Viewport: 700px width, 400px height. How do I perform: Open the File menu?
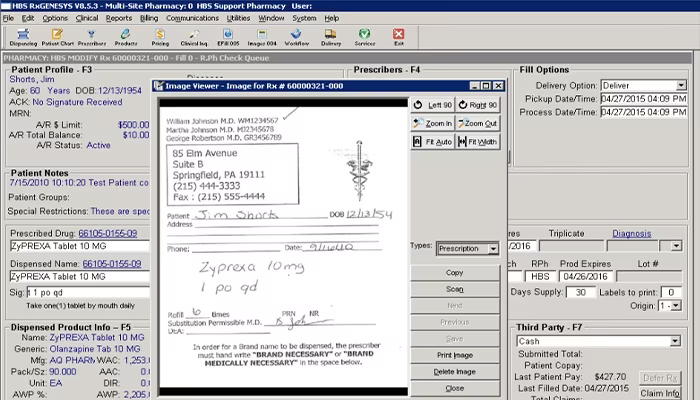point(8,18)
